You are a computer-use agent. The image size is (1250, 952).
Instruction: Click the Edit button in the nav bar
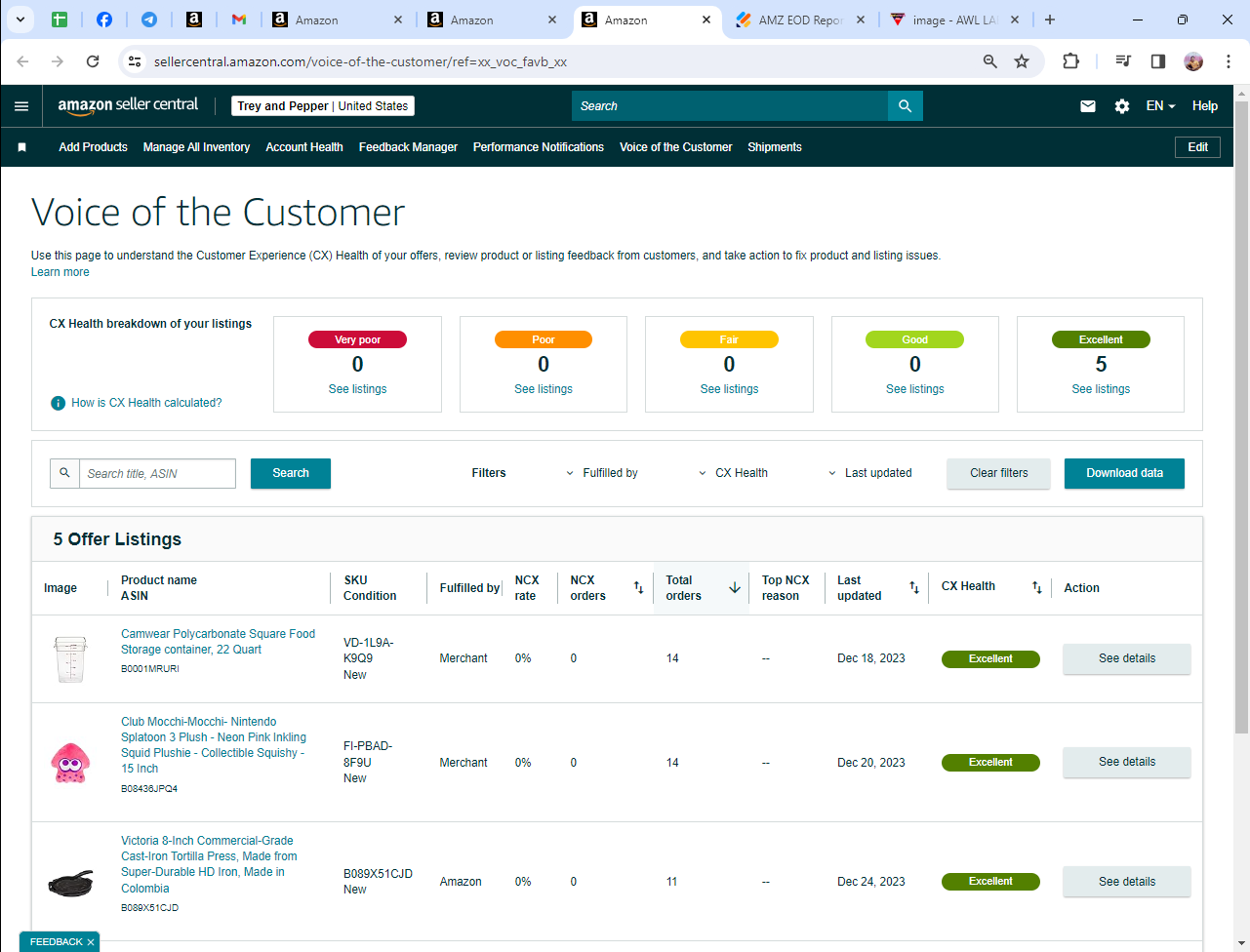(1198, 147)
